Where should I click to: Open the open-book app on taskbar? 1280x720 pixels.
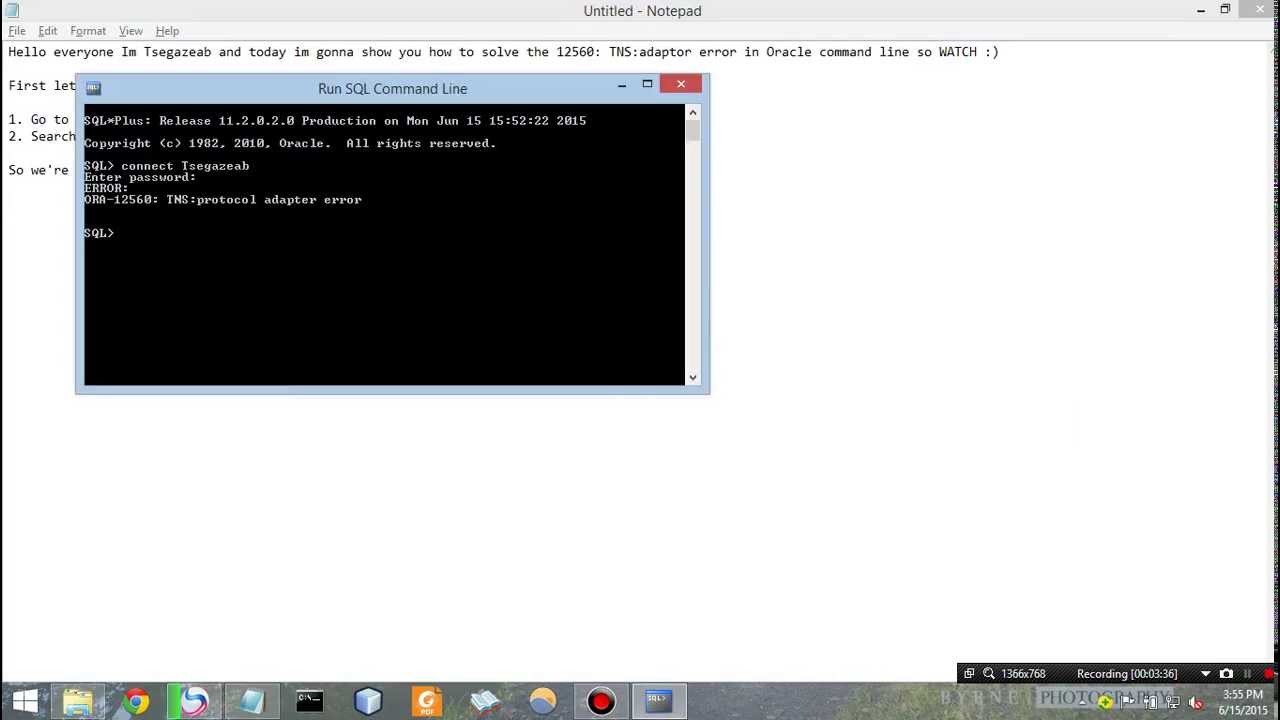point(484,701)
